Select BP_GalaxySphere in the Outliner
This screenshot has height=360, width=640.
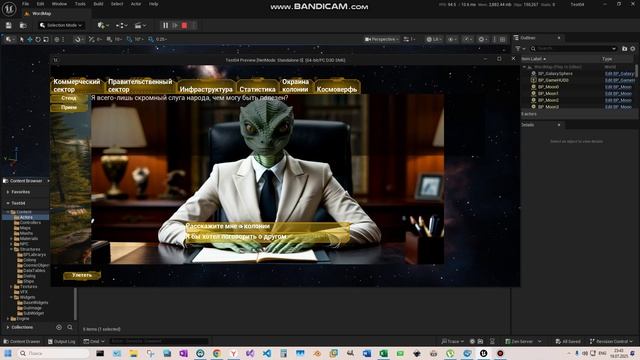pos(555,74)
